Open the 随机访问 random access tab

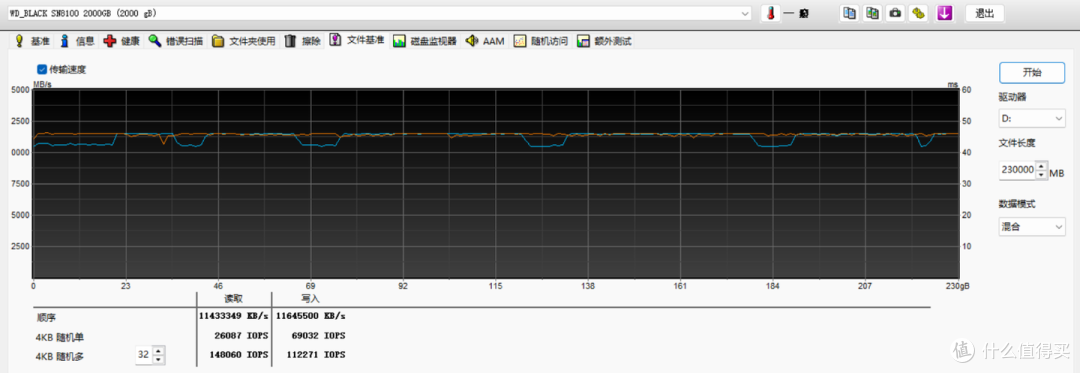pyautogui.click(x=541, y=41)
